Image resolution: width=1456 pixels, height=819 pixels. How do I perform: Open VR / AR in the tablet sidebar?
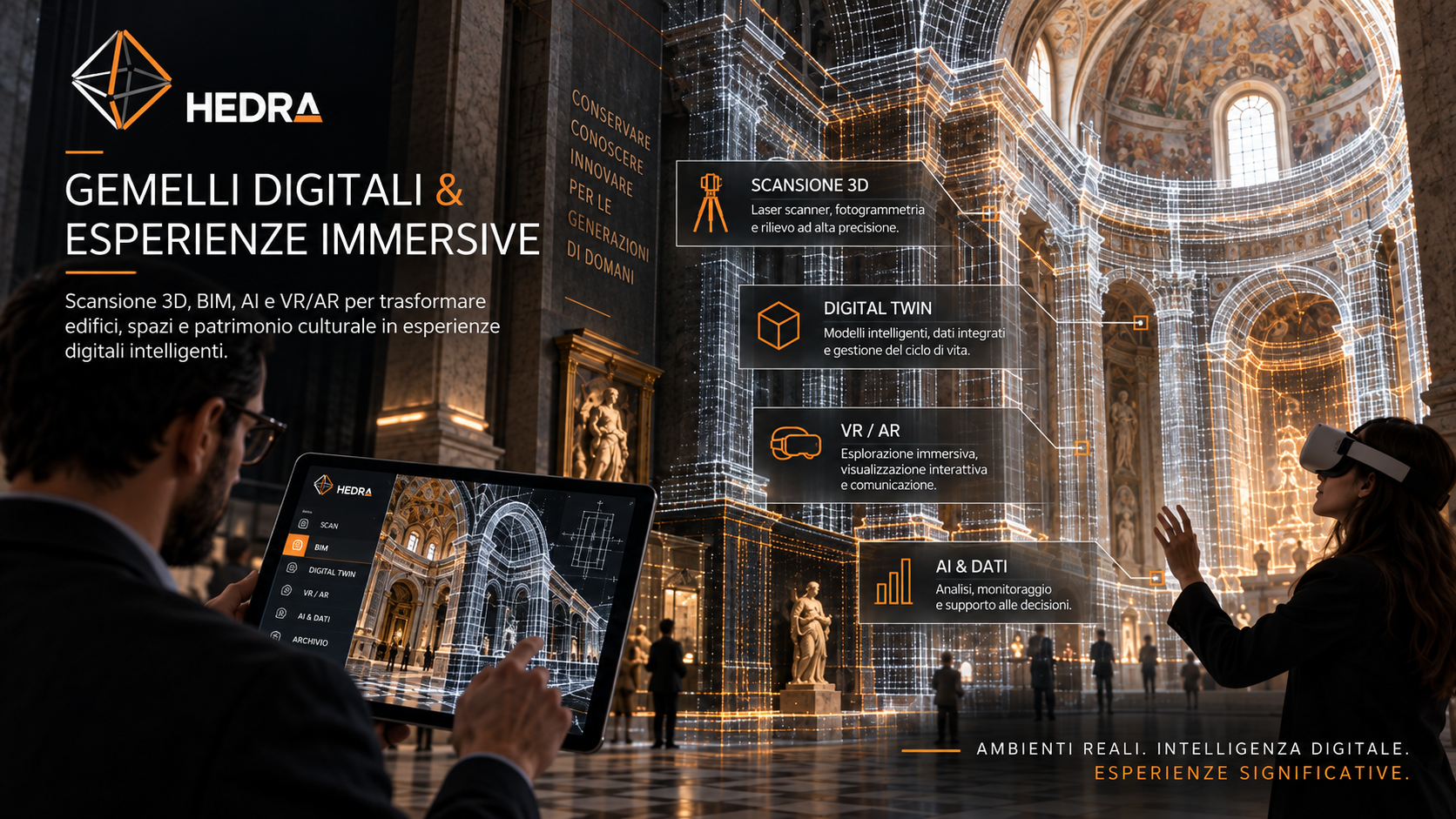pos(315,594)
